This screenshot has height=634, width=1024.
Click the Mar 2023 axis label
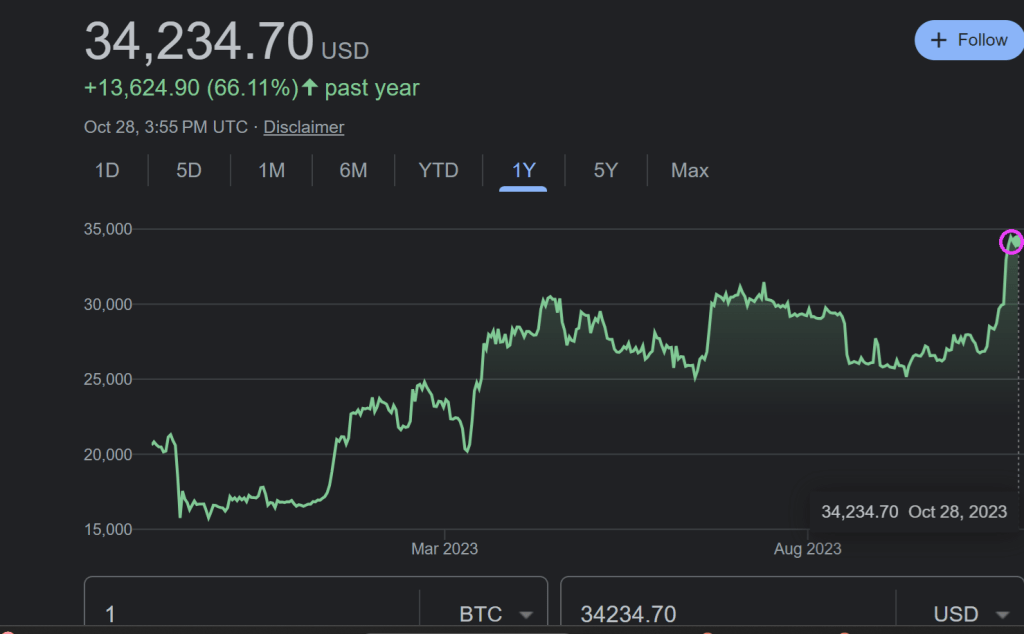pyautogui.click(x=444, y=549)
